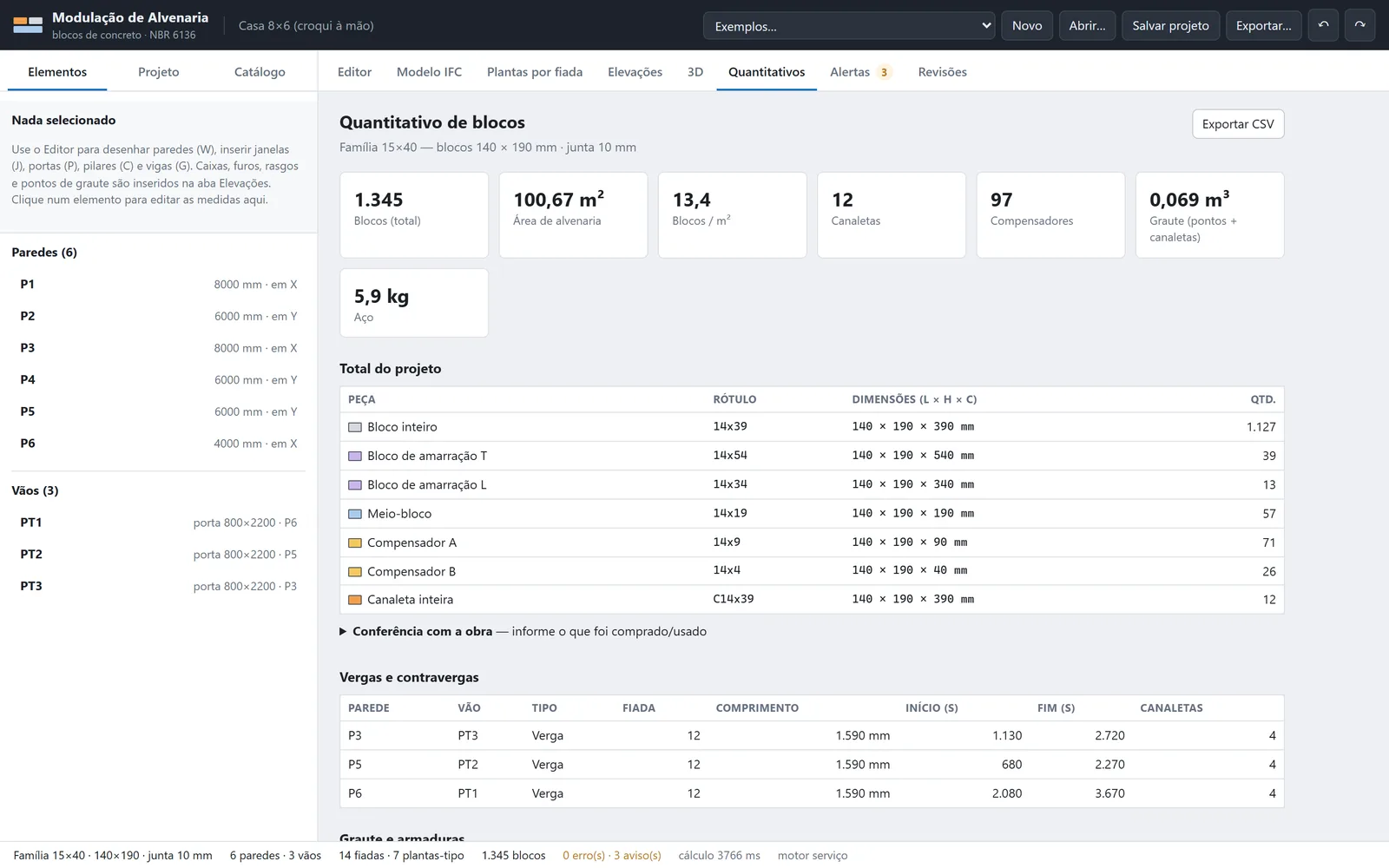1389x868 pixels.
Task: Select wall P1 in the list
Action: click(158, 284)
